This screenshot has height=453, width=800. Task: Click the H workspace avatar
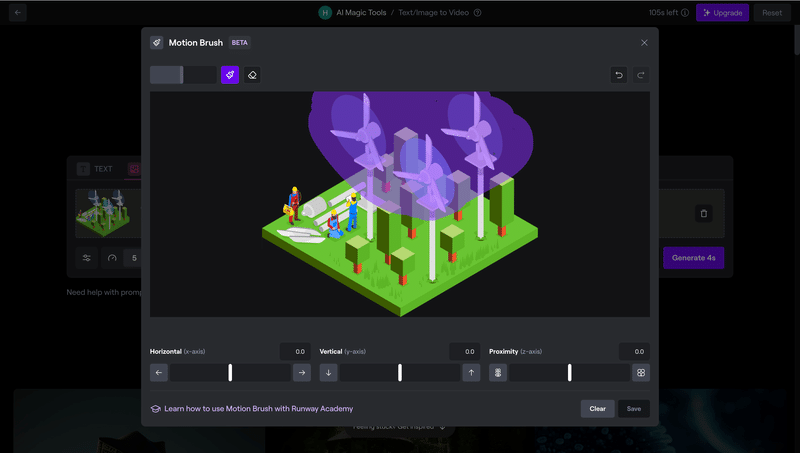click(x=325, y=13)
